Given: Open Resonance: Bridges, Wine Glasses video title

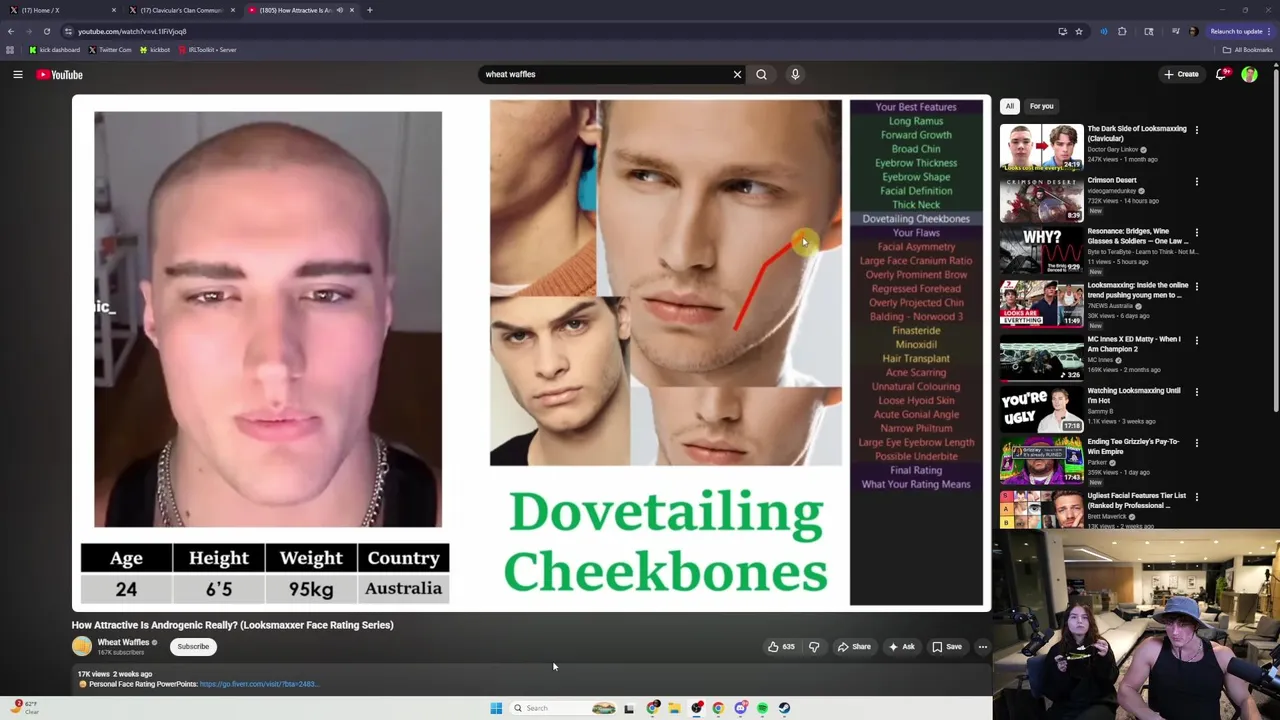Looking at the screenshot, I should (x=1138, y=236).
